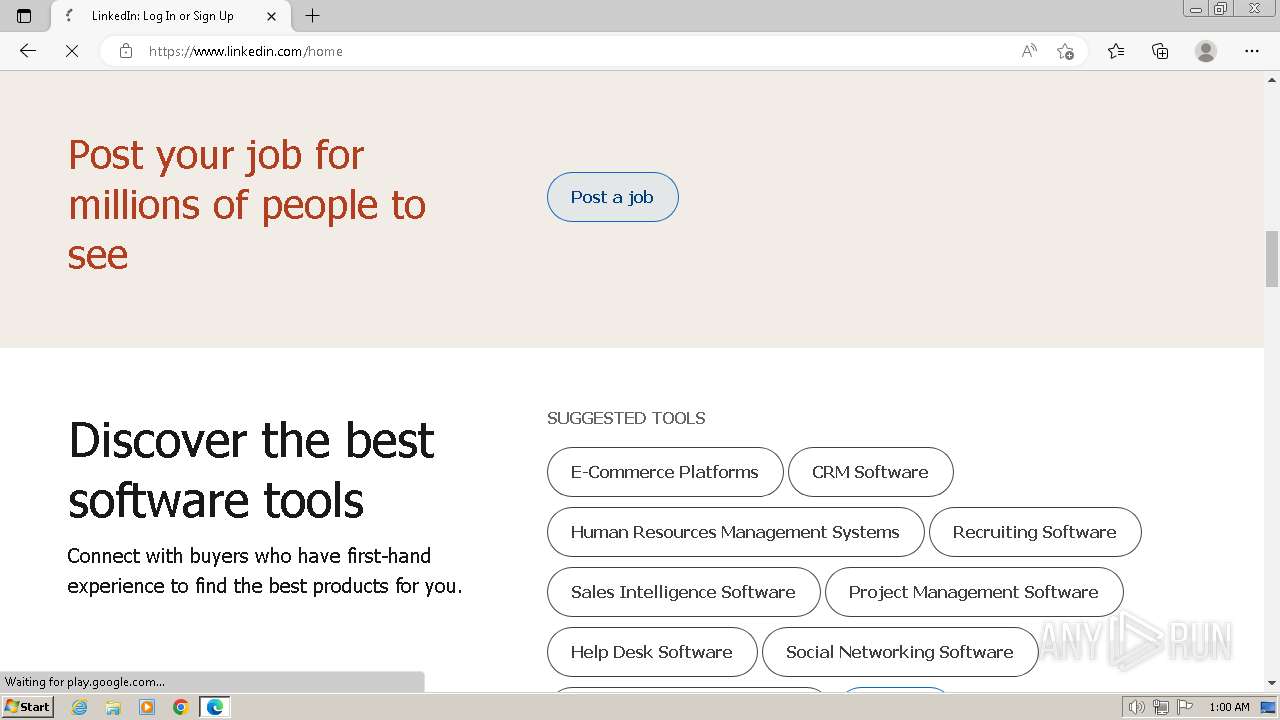The image size is (1280, 720).
Task: Click the SUGGESTED TOOLS heading
Action: tap(626, 418)
